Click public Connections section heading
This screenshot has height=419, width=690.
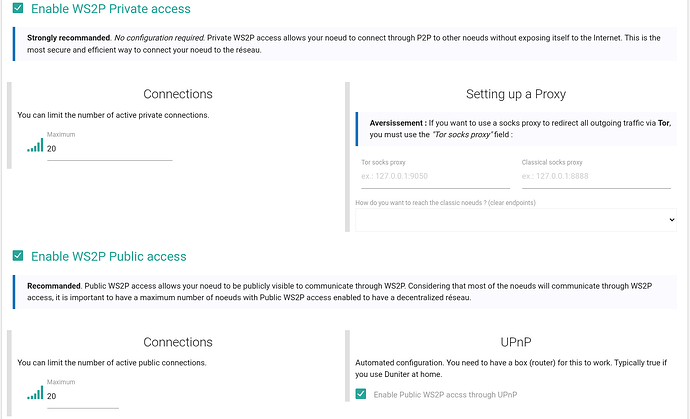coord(178,342)
